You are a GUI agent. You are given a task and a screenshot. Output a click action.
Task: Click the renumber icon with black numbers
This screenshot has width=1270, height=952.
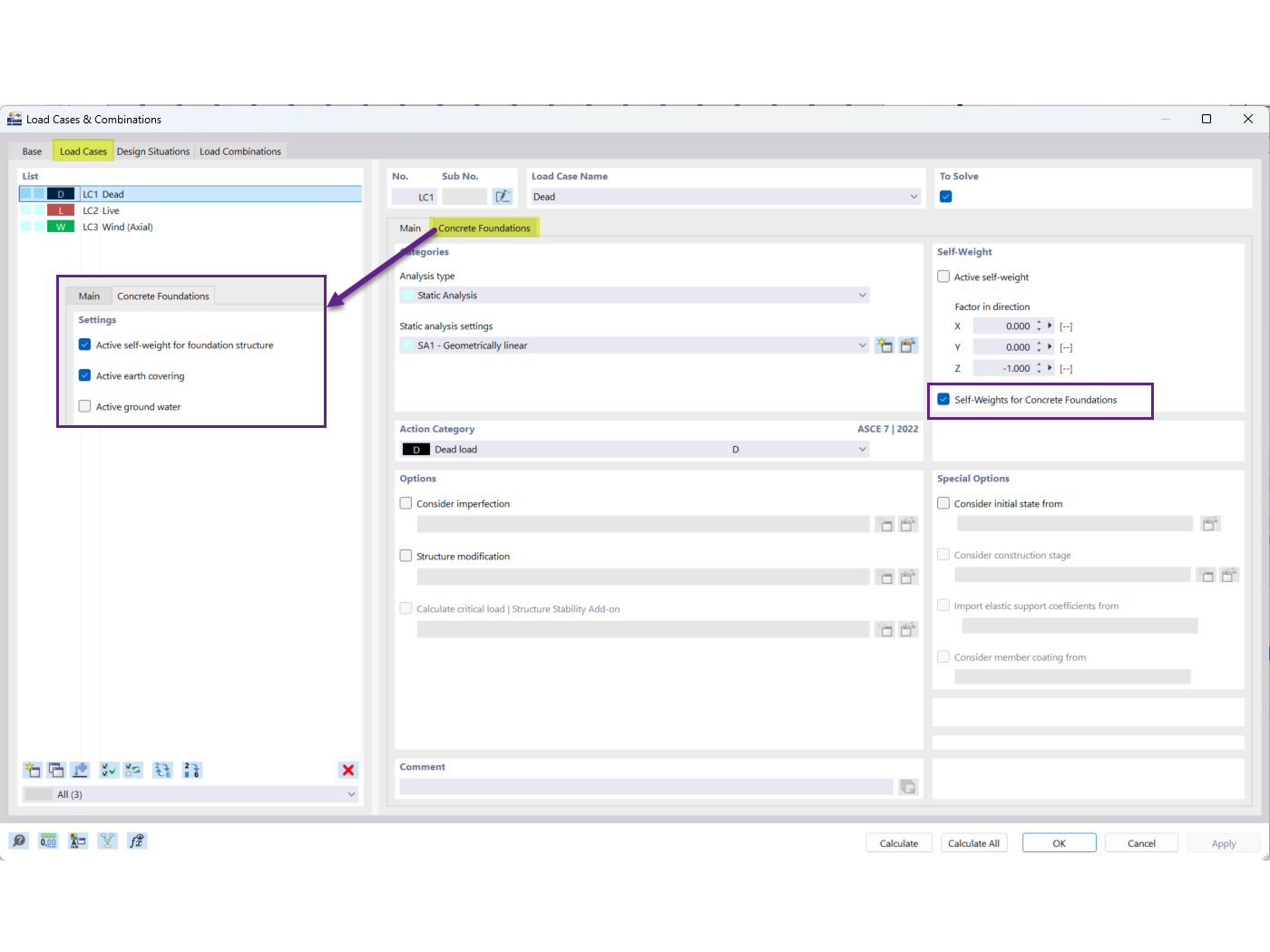click(x=191, y=770)
